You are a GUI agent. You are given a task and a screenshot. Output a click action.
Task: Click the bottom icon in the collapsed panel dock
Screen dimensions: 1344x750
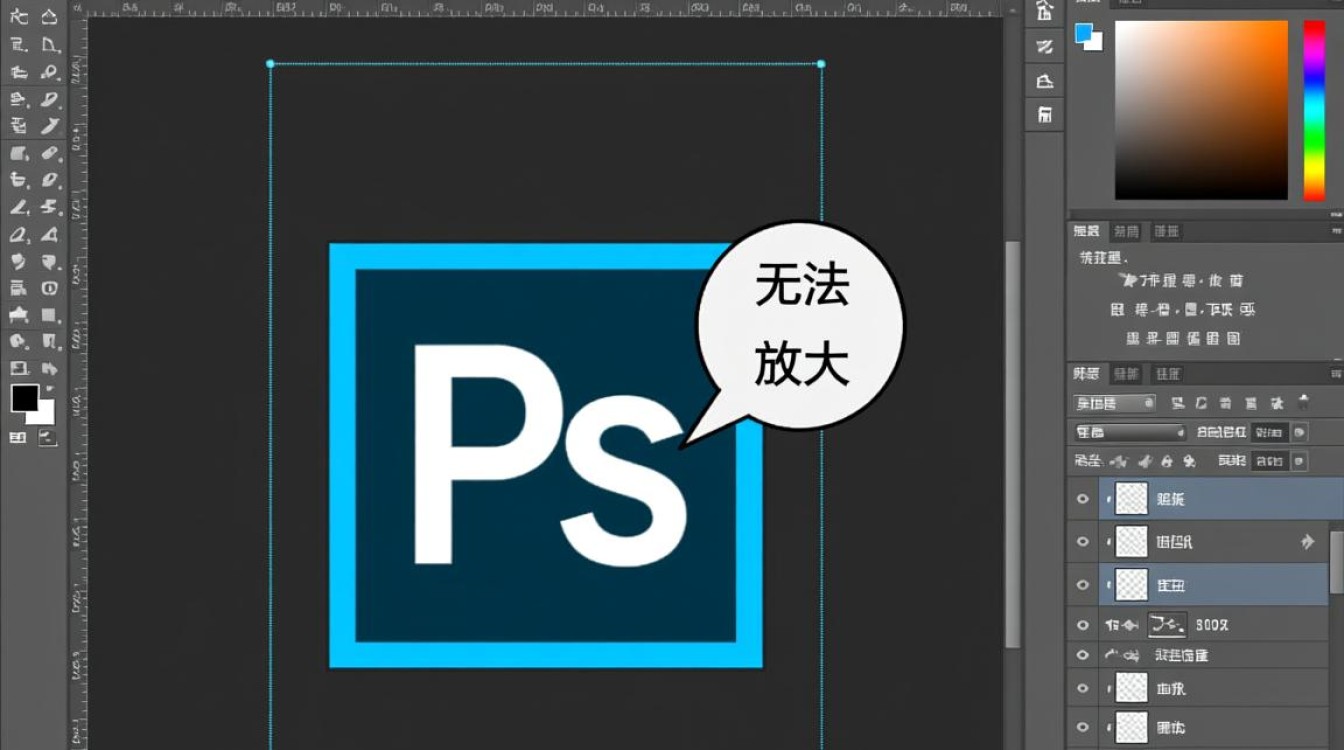pyautogui.click(x=1045, y=114)
